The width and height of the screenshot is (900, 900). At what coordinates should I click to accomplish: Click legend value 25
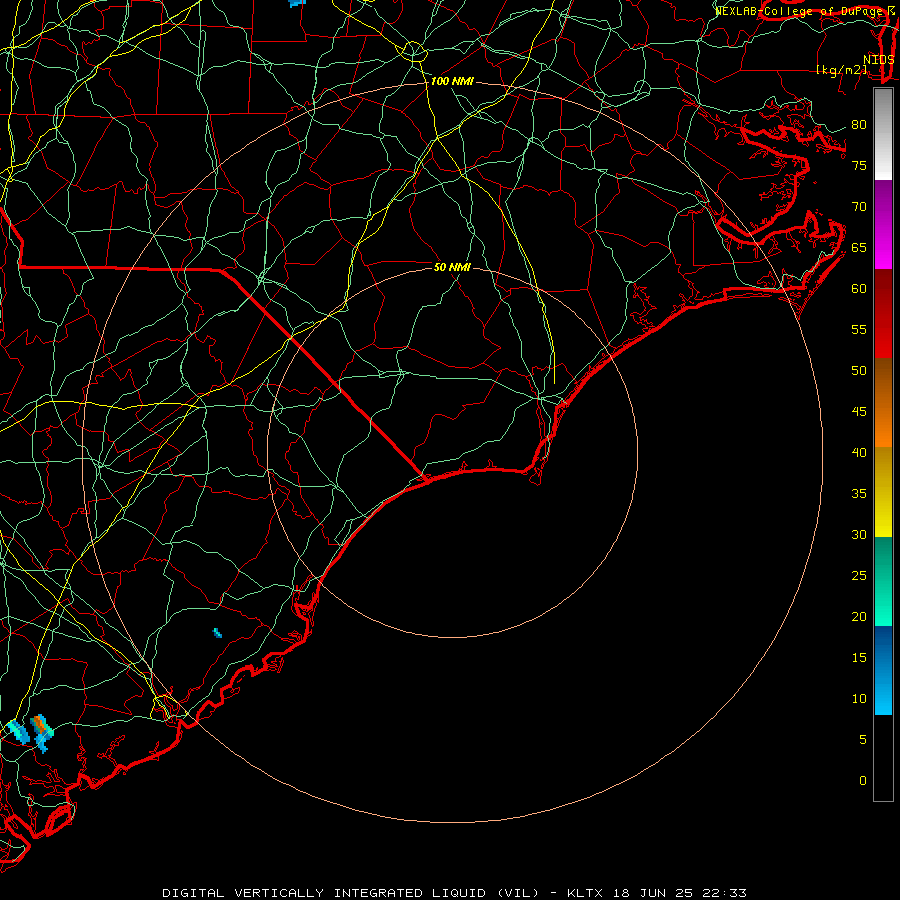point(859,576)
